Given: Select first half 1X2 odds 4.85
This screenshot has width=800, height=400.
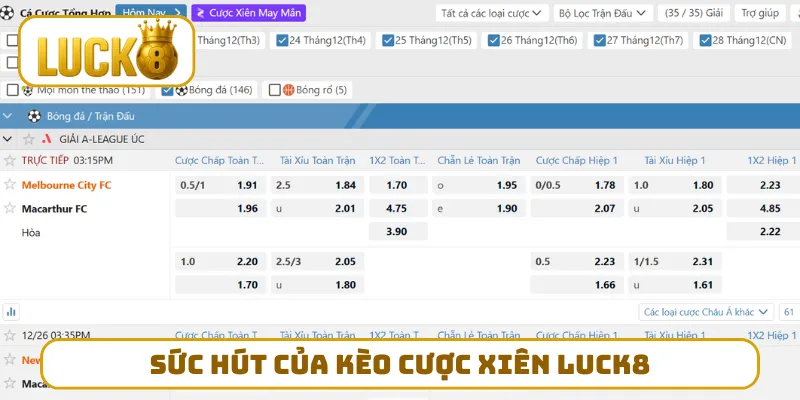Looking at the screenshot, I should (x=763, y=208).
